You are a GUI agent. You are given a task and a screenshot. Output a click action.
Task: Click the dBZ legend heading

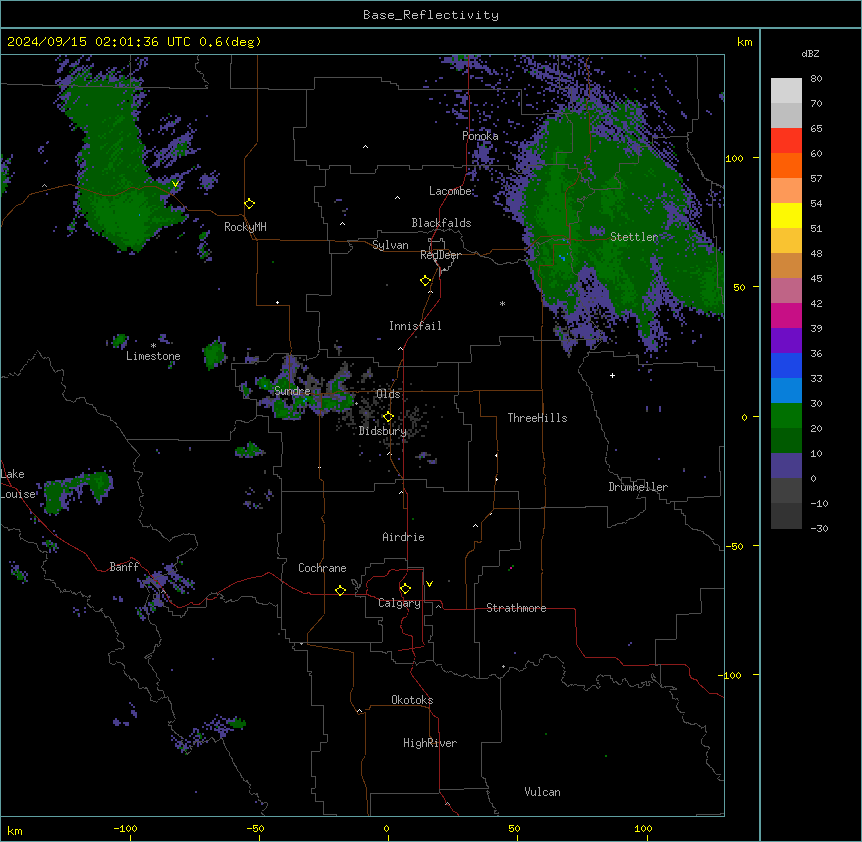coord(810,53)
